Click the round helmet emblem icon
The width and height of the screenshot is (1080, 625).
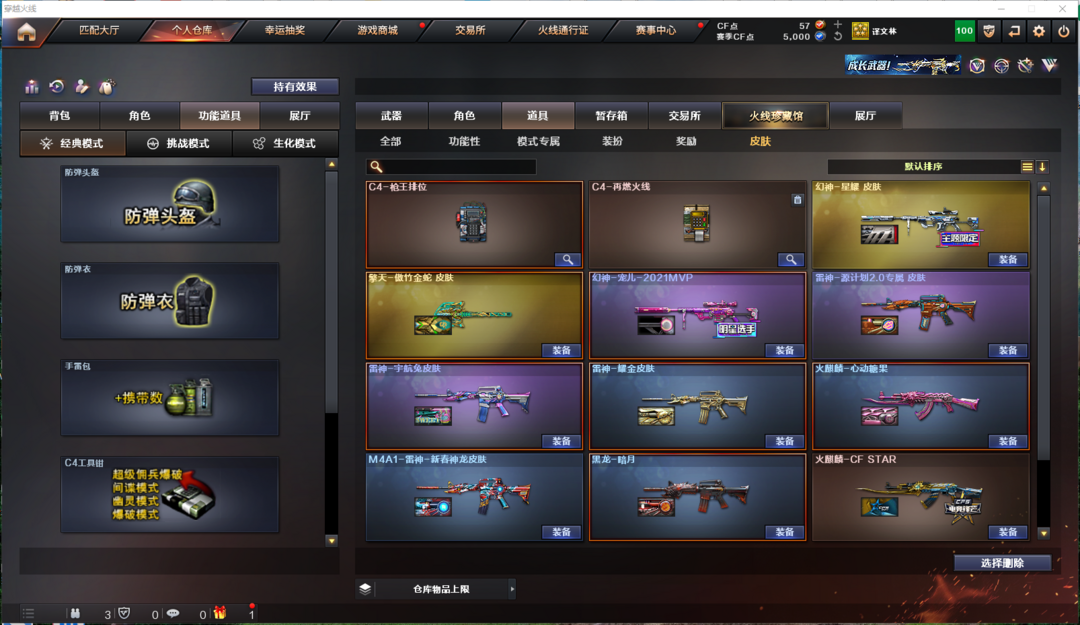[x=1001, y=65]
